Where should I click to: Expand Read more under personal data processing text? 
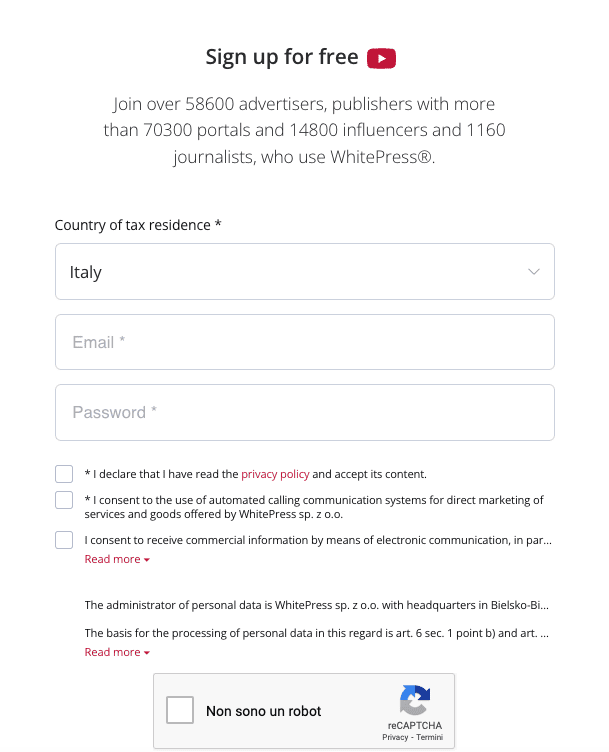117,652
